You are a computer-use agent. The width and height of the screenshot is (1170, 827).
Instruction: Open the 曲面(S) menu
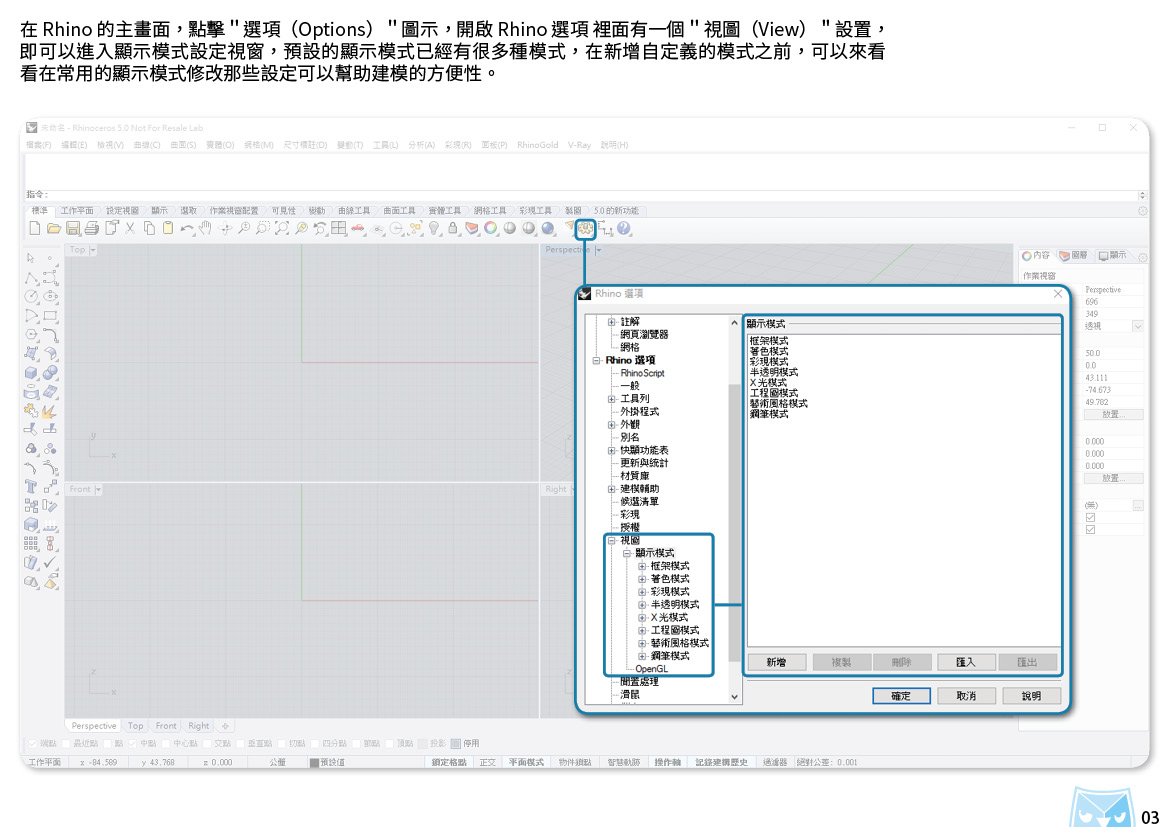coord(184,145)
